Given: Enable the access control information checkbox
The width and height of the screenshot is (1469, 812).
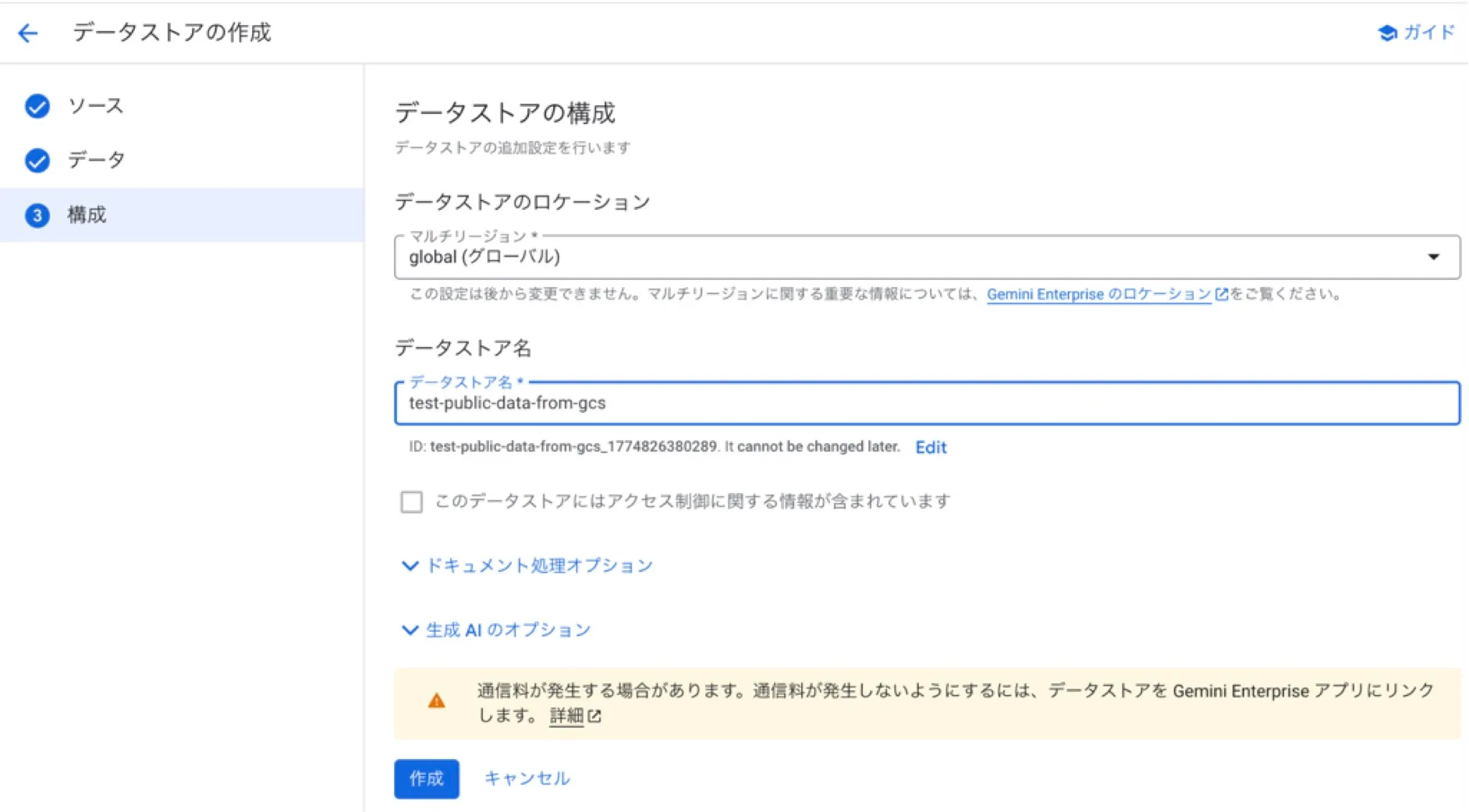Looking at the screenshot, I should pos(410,502).
